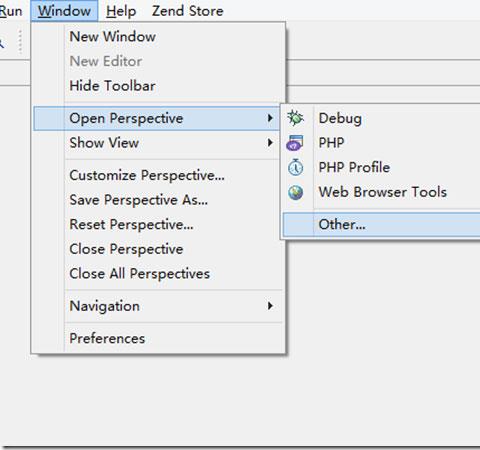Click the PHP Profile stopwatch icon

point(295,167)
